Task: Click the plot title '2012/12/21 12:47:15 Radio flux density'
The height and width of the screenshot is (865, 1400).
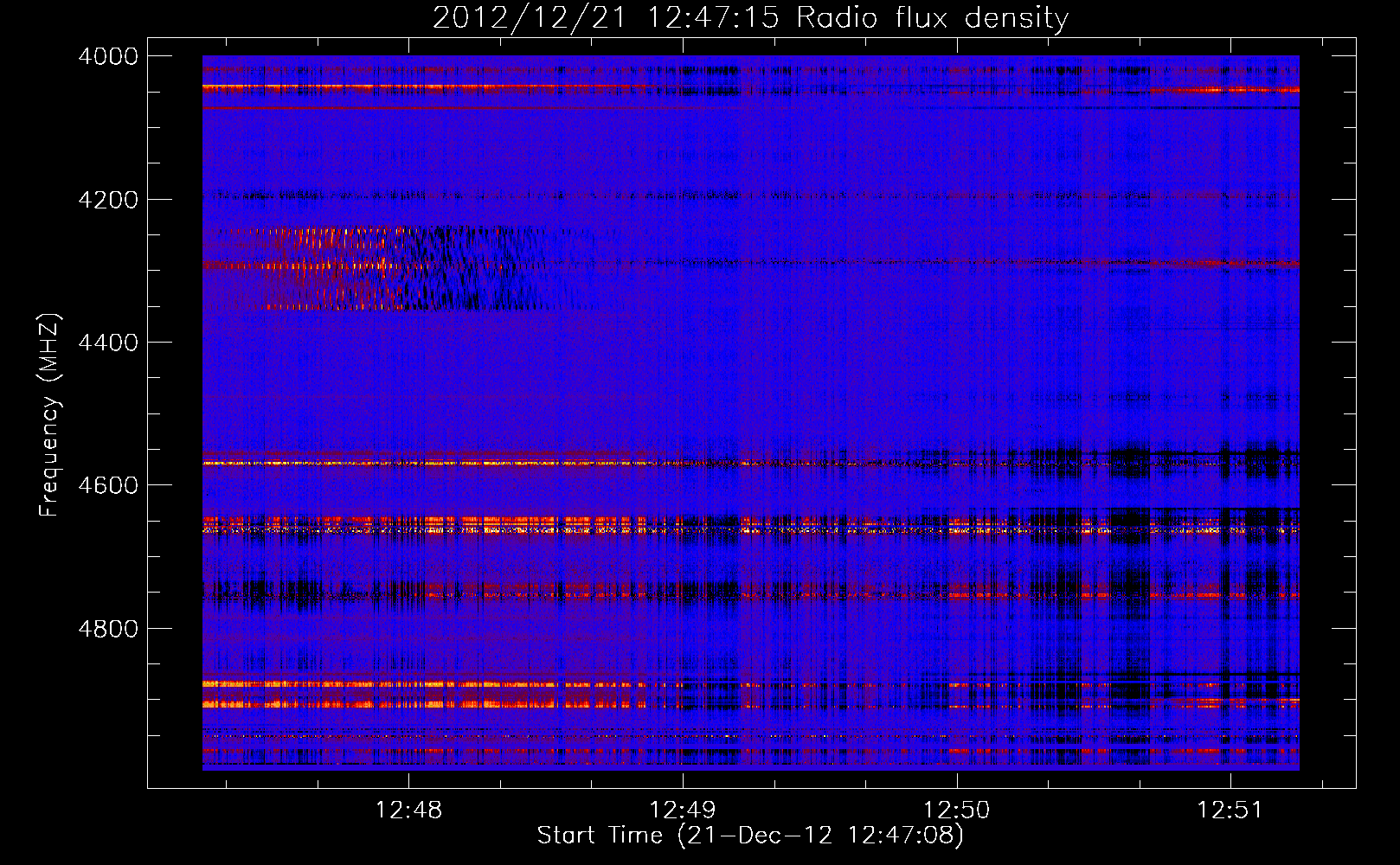Action: pos(750,17)
